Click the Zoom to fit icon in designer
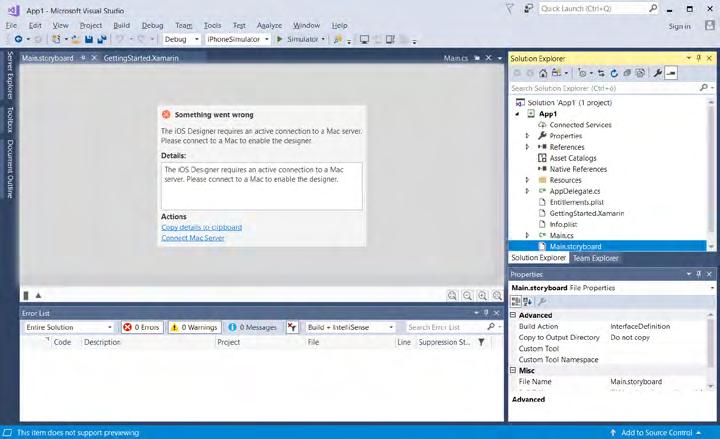The image size is (720, 439). pos(452,296)
